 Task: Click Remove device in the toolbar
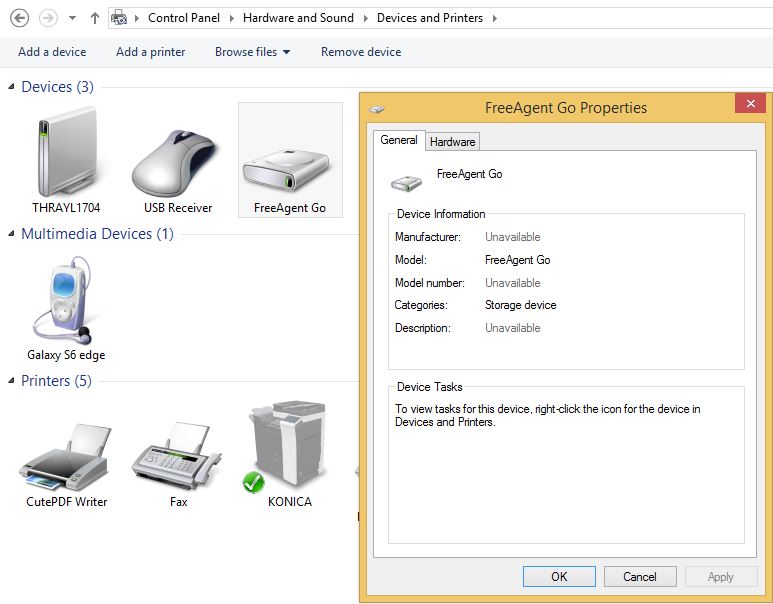(x=361, y=52)
